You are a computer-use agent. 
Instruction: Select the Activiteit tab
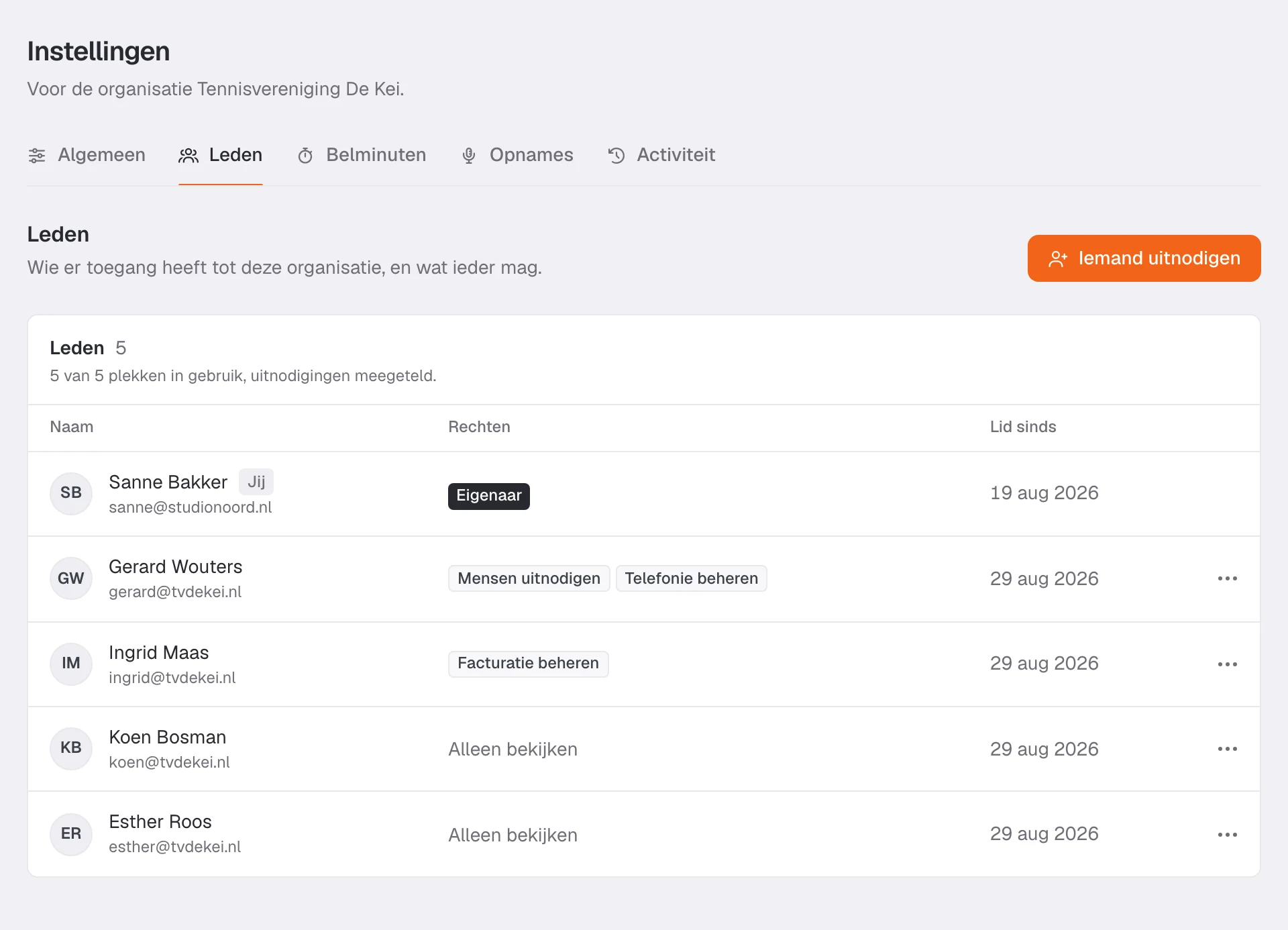tap(661, 155)
